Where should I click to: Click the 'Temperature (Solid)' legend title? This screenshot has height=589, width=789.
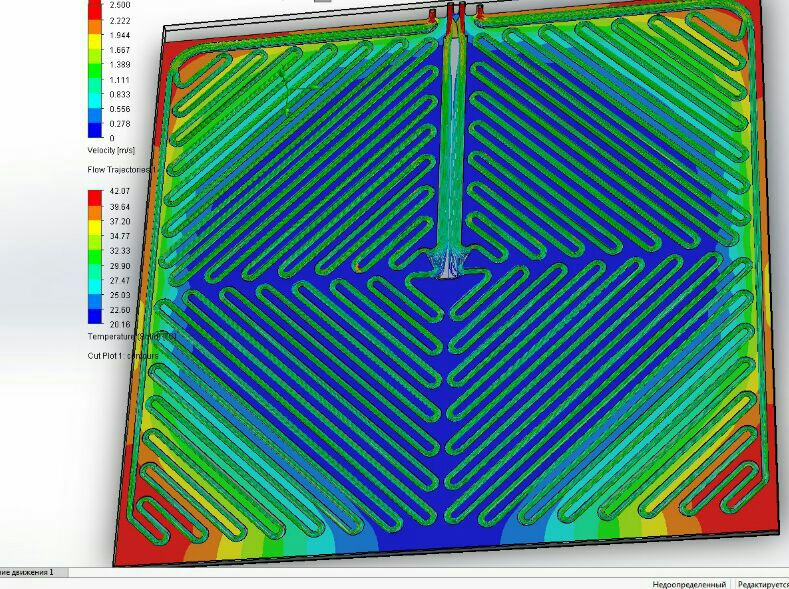(x=131, y=336)
